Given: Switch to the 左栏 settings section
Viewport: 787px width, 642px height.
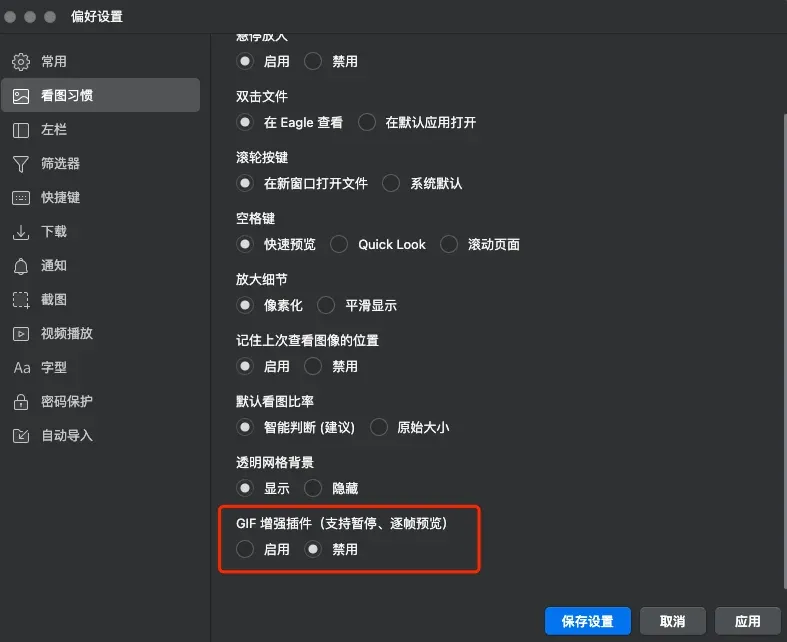Looking at the screenshot, I should [x=100, y=130].
